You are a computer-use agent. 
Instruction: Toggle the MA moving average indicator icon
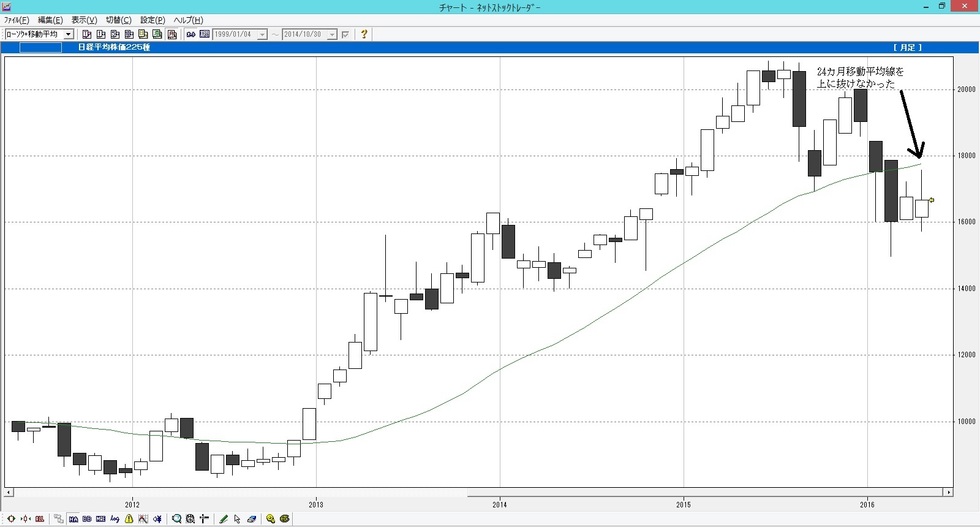[x=73, y=519]
